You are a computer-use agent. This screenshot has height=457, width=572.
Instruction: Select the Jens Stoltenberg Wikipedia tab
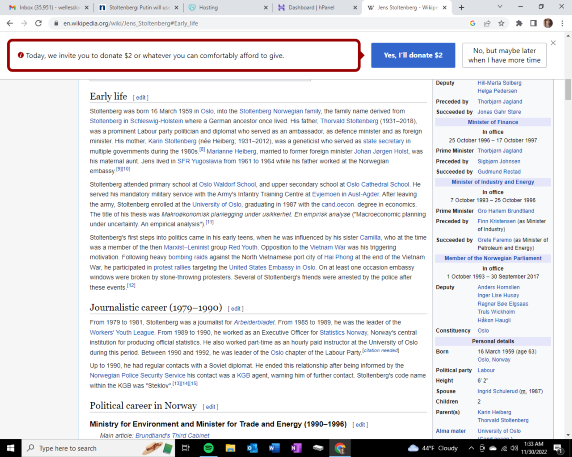(407, 7)
